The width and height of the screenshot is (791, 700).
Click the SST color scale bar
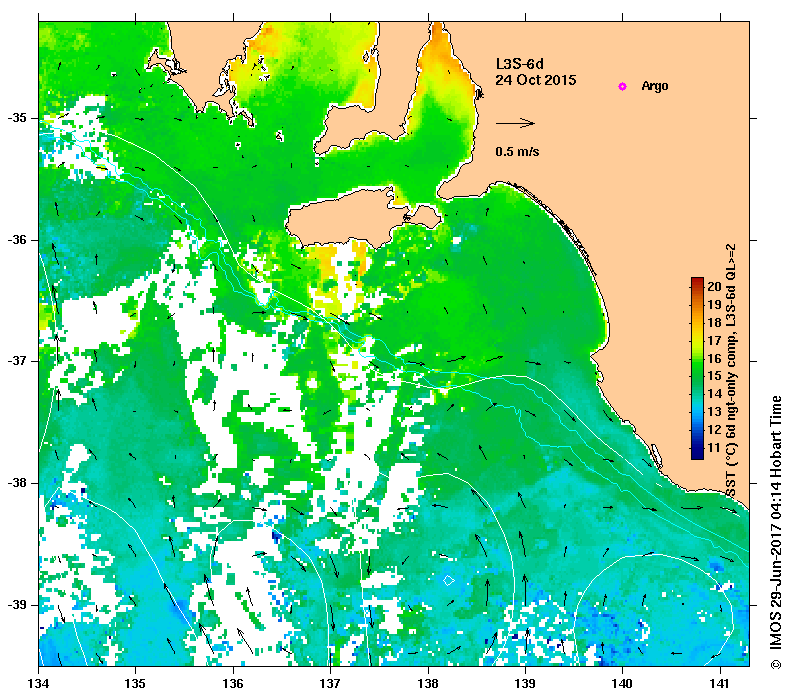pos(697,368)
